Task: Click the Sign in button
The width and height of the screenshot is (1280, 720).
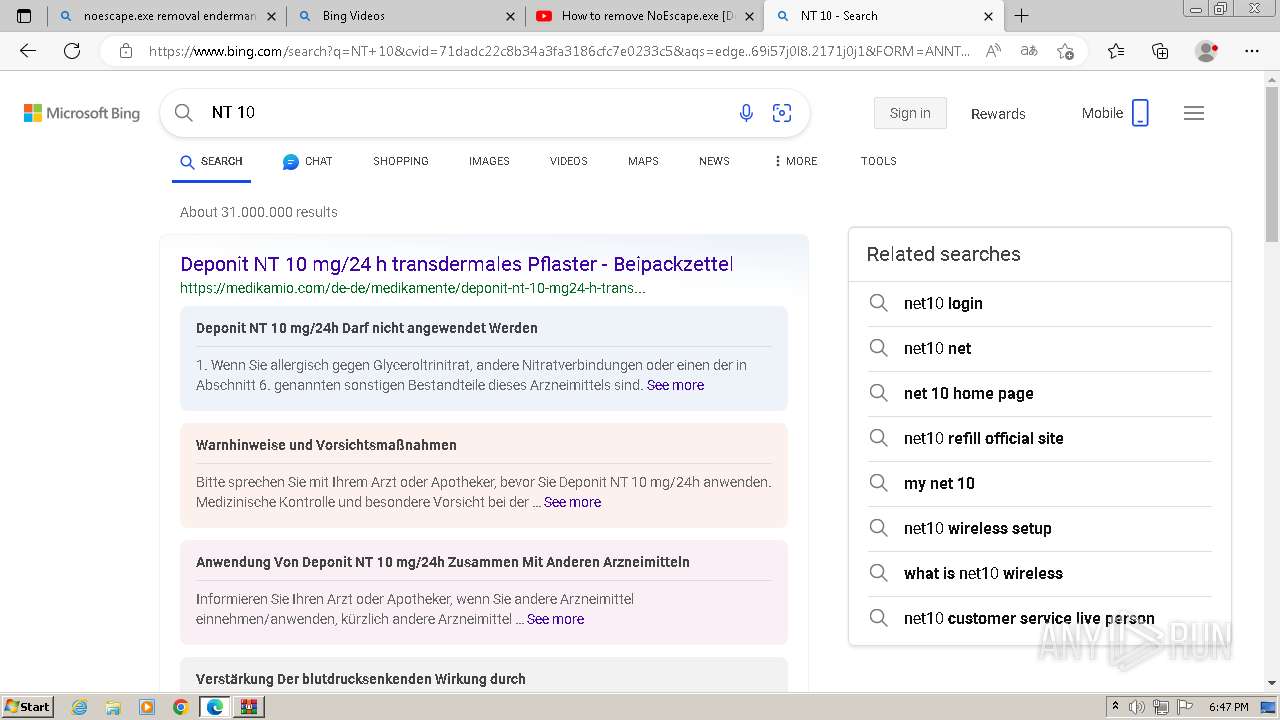Action: pyautogui.click(x=910, y=113)
